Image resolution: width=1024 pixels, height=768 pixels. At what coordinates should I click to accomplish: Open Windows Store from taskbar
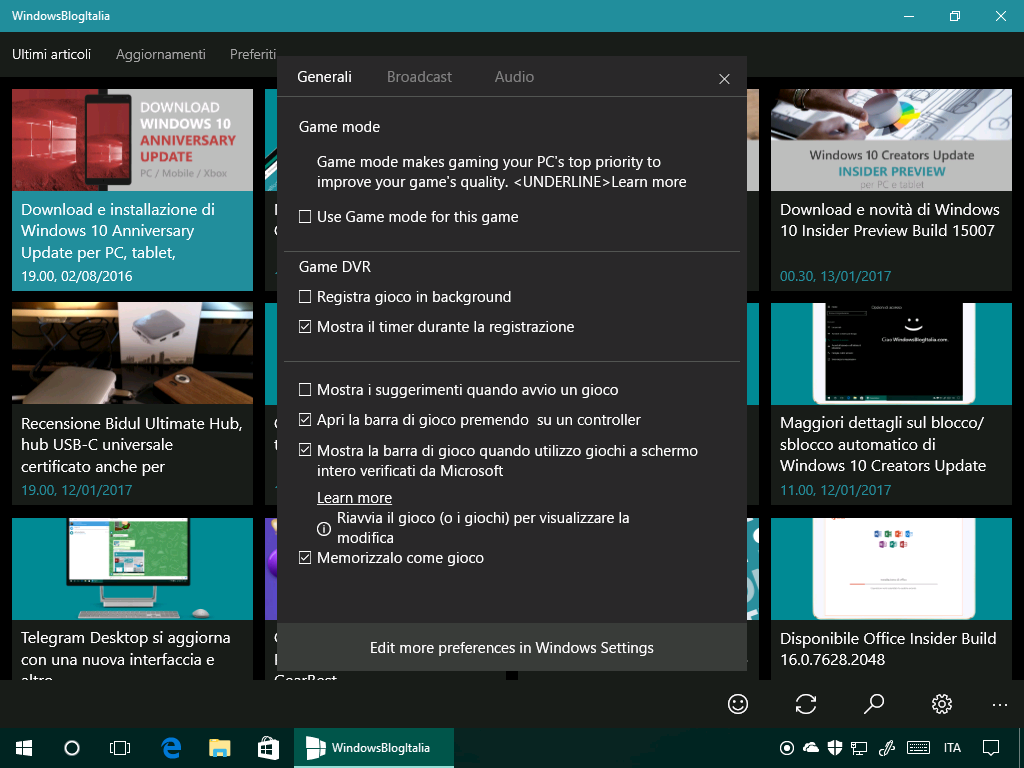coord(268,748)
